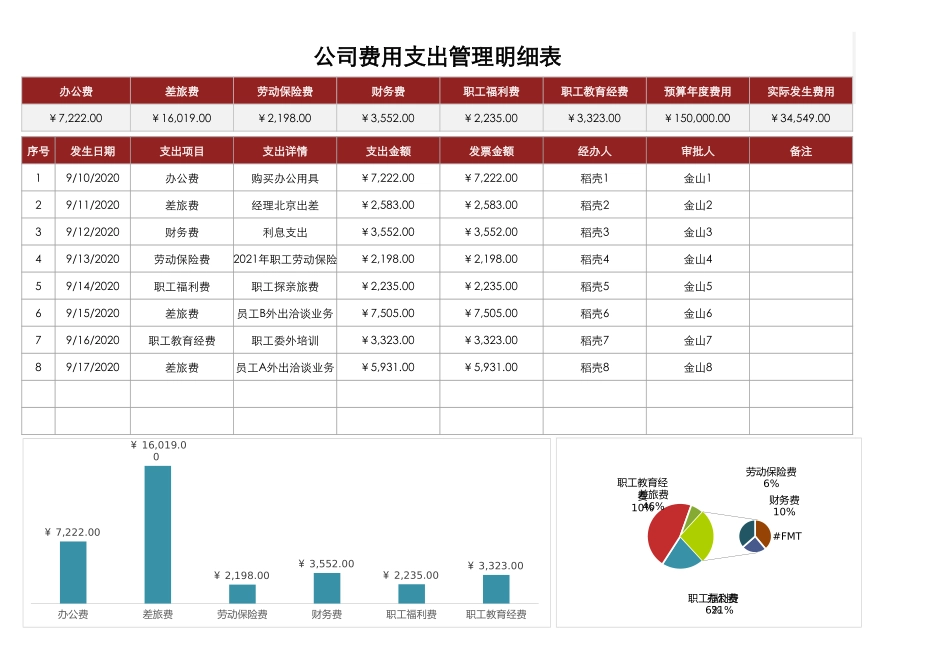Select the 预算年度费用 total ¥150,000.00 cell

[699, 118]
